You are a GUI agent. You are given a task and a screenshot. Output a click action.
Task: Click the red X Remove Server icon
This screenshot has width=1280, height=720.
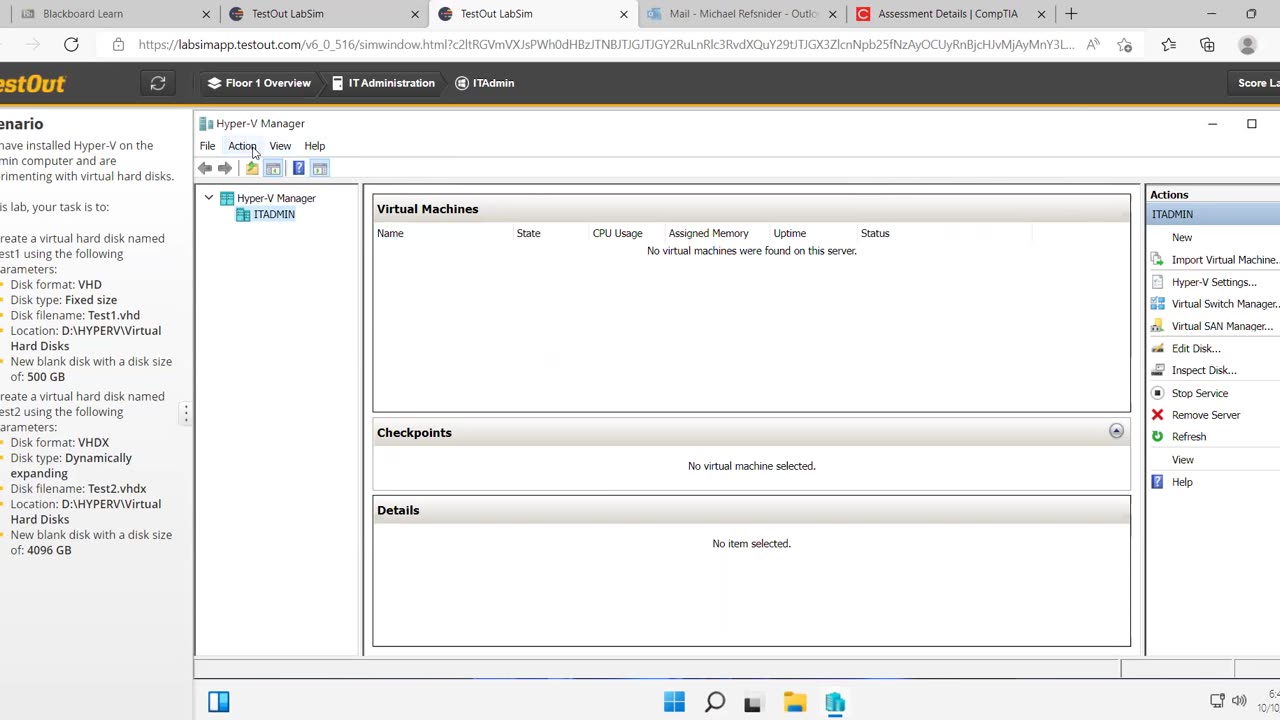tap(1157, 415)
